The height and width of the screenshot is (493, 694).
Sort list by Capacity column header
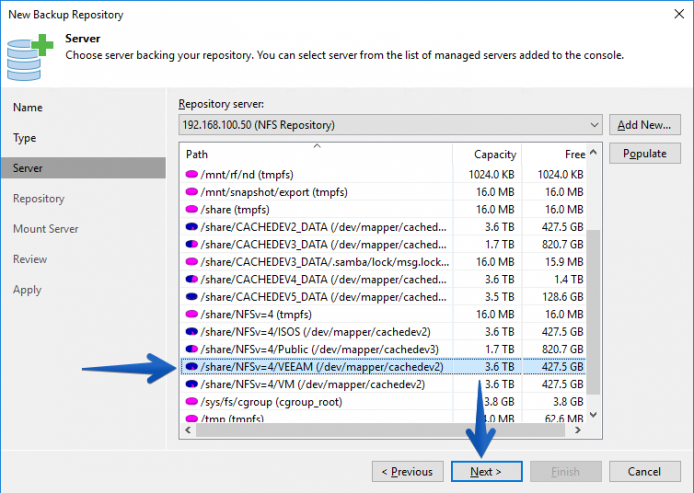pos(487,154)
